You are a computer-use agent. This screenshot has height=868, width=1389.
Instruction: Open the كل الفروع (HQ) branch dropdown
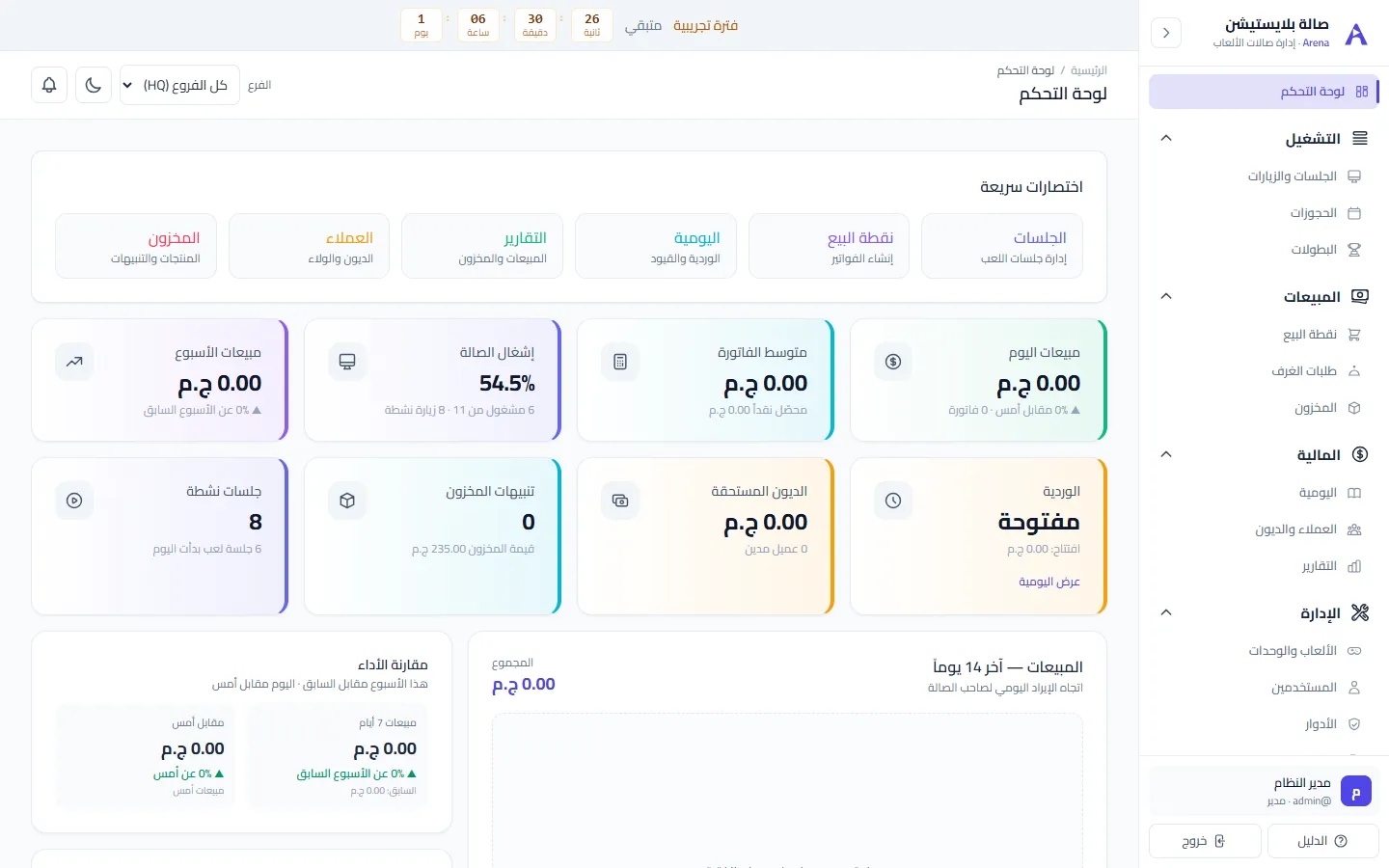point(179,85)
